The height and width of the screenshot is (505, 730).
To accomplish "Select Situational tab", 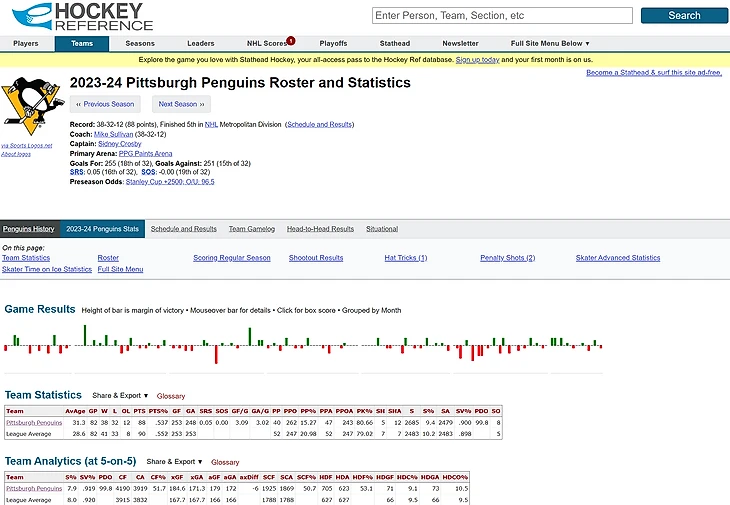I will pos(382,229).
